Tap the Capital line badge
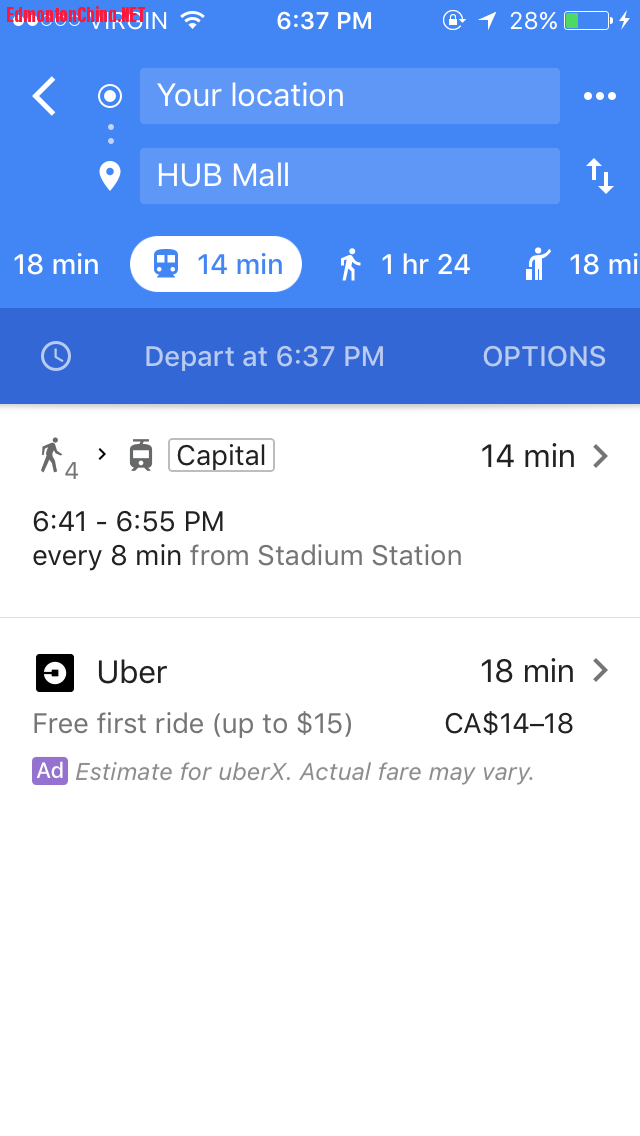Screen dimensions: 640x1136 click(x=221, y=456)
